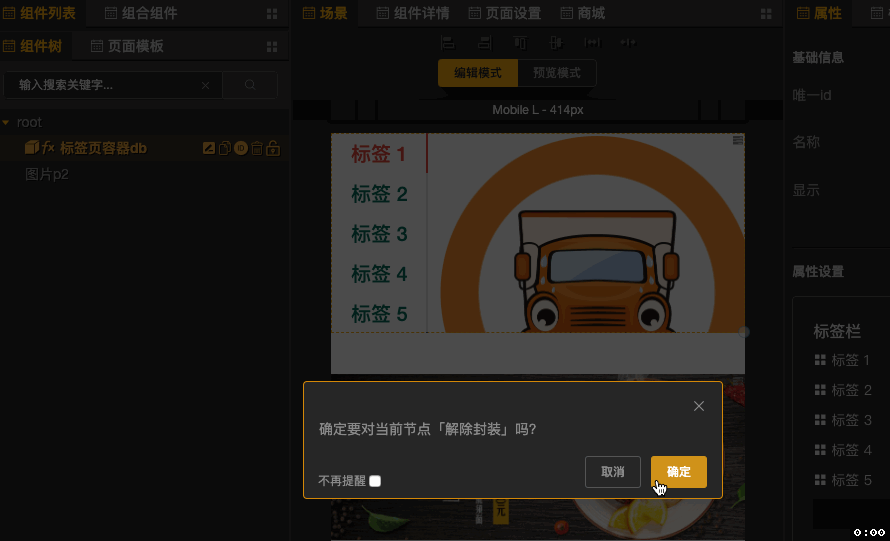The height and width of the screenshot is (541, 890).
Task: Click the trash delete icon on 标签页容器db
Action: tap(257, 148)
